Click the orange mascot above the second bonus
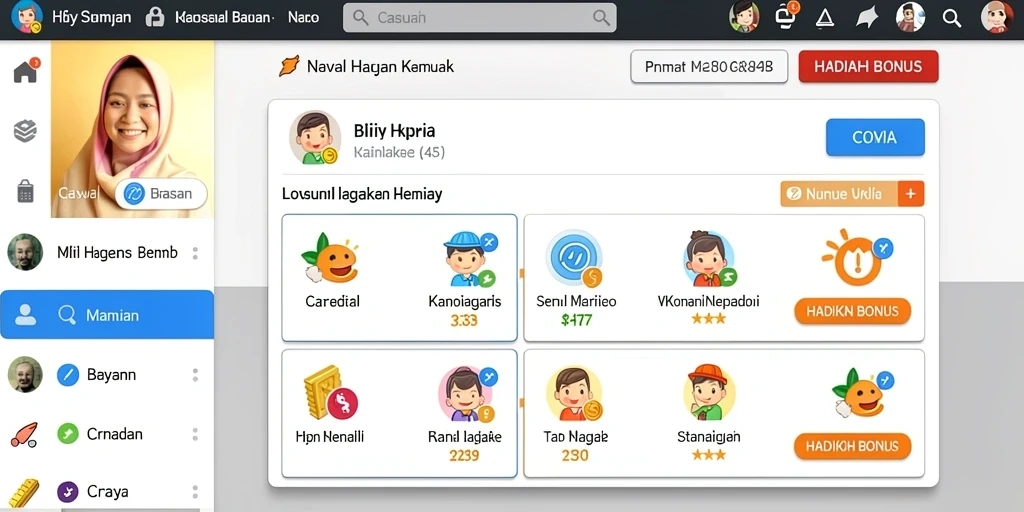The image size is (1024, 512). (862, 392)
